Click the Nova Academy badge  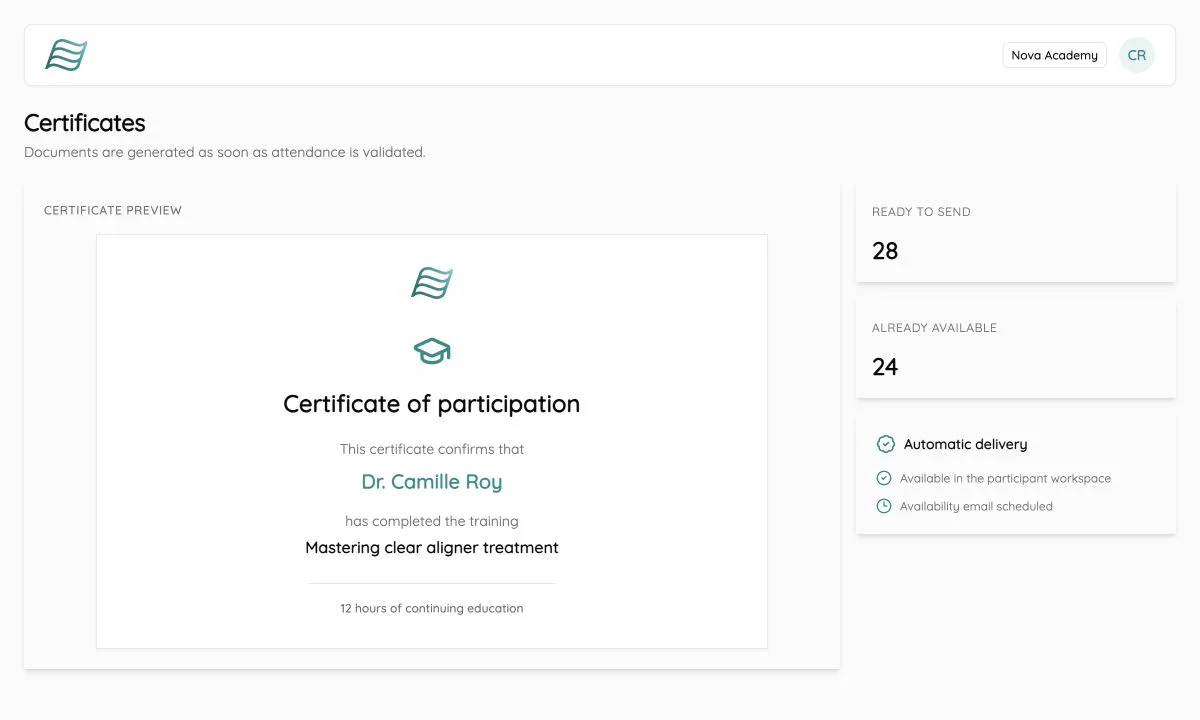point(1054,55)
